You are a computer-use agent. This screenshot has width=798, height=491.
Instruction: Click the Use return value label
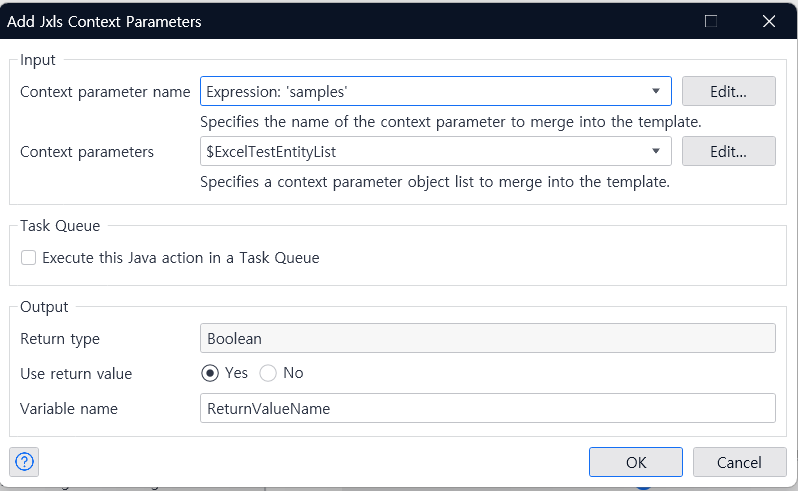[x=76, y=374]
